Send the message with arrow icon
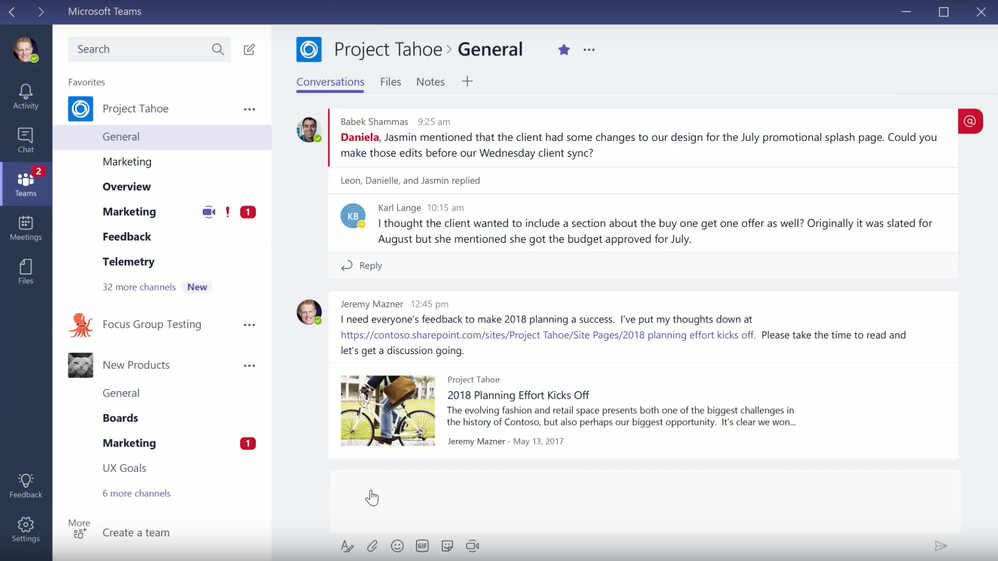Viewport: 998px width, 561px height. (941, 546)
